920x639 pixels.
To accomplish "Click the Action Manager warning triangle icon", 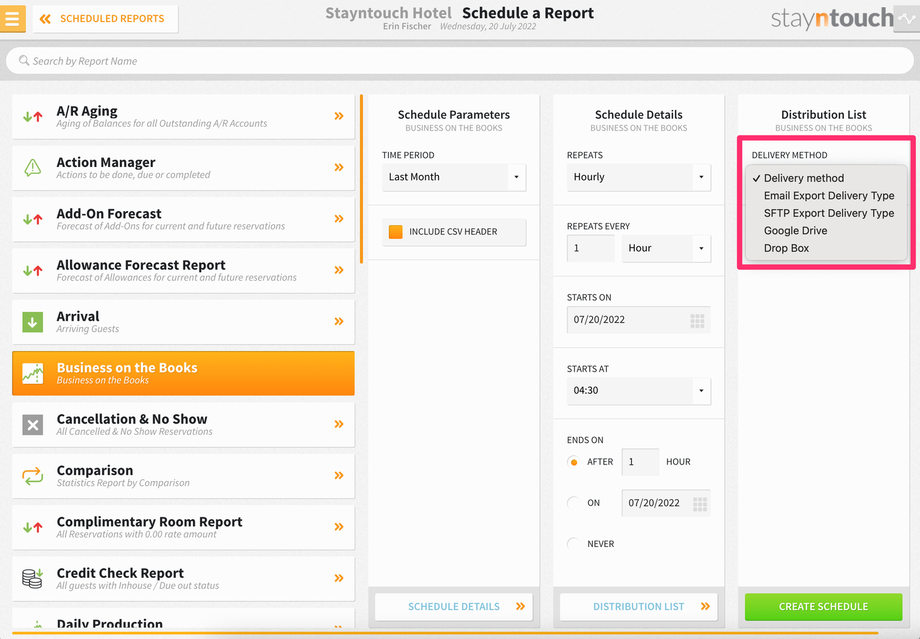I will click(x=33, y=168).
